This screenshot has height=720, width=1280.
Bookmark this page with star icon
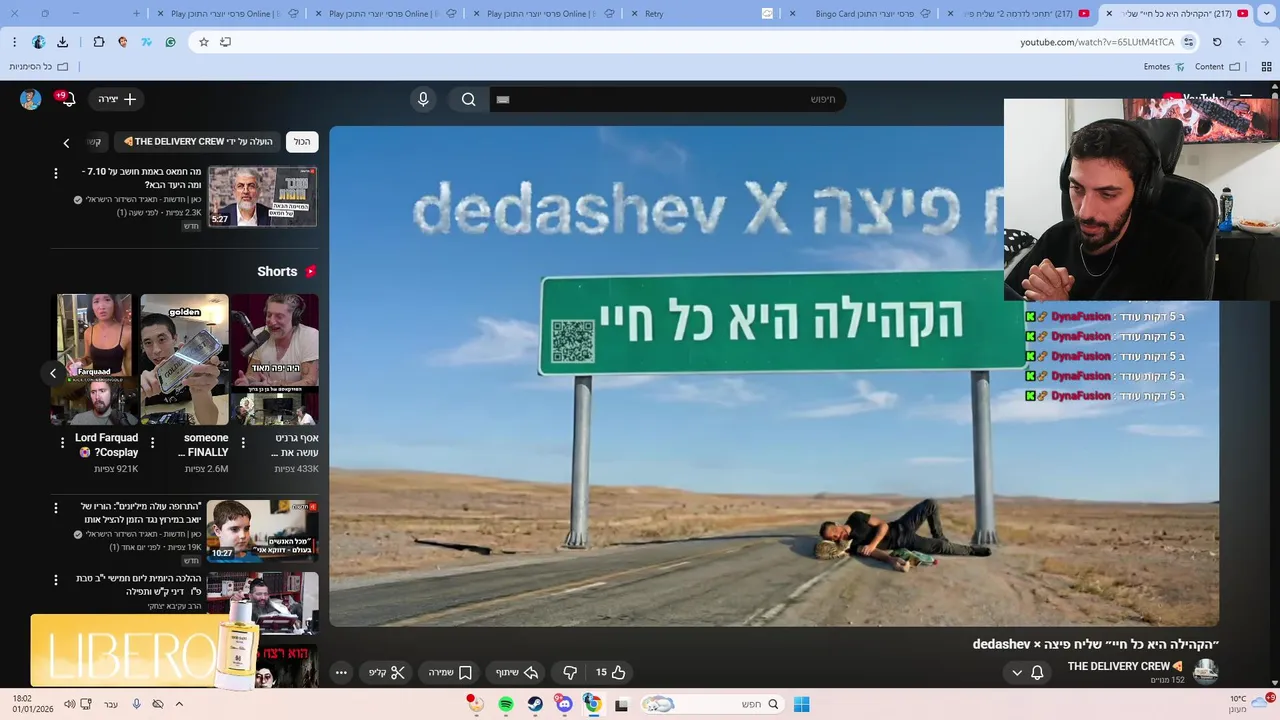tap(204, 42)
